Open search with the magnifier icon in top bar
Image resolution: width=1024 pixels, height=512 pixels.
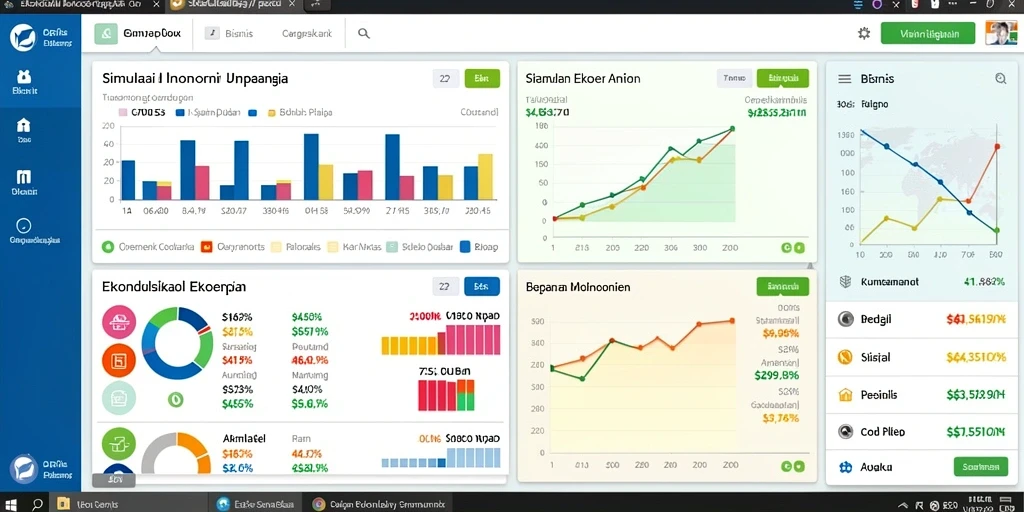(x=364, y=33)
